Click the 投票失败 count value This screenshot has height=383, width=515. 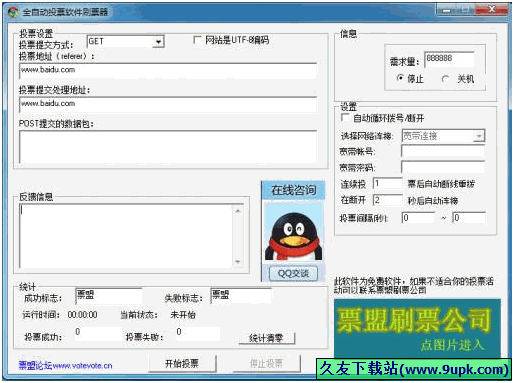point(197,333)
